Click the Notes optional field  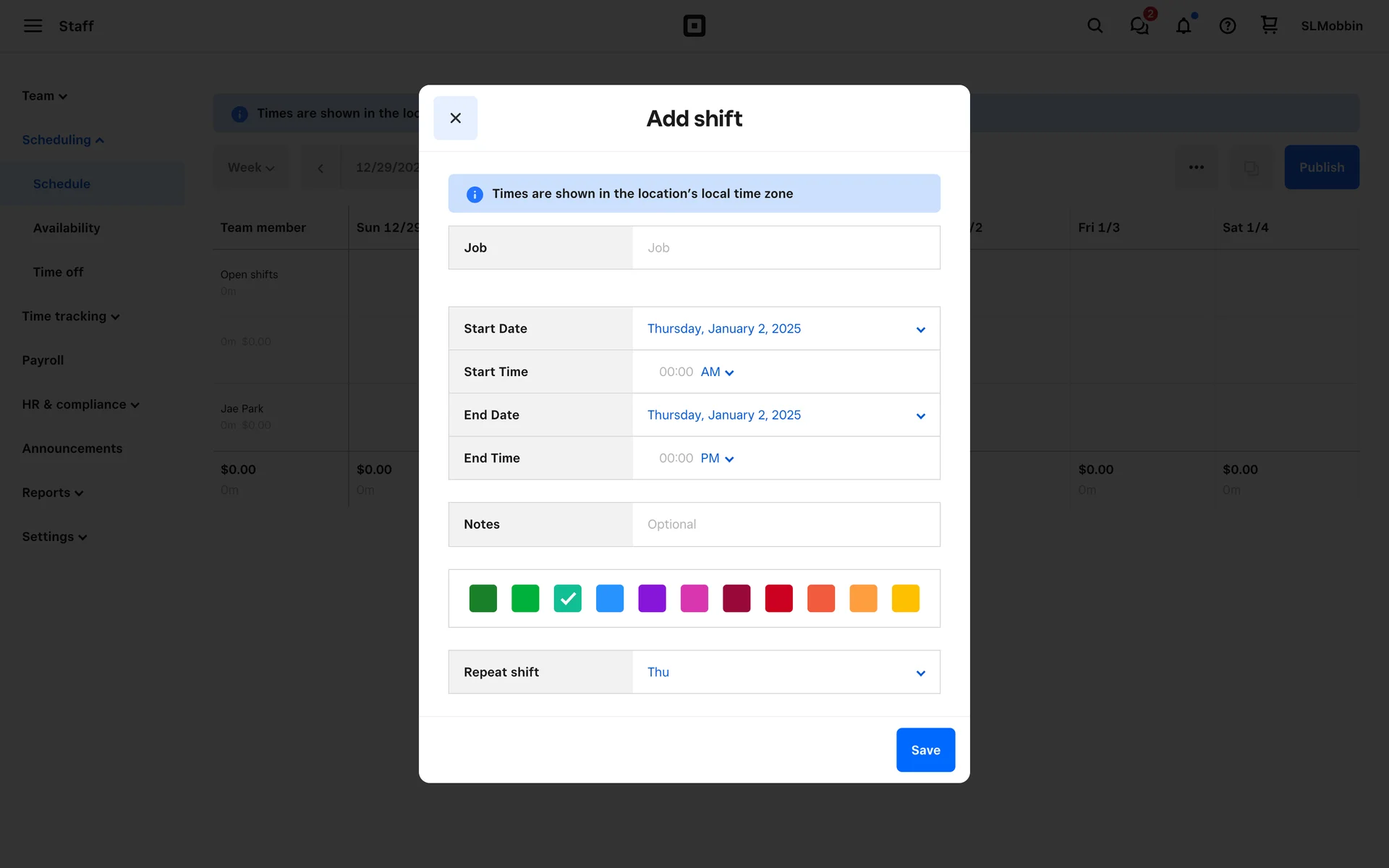pos(786,524)
